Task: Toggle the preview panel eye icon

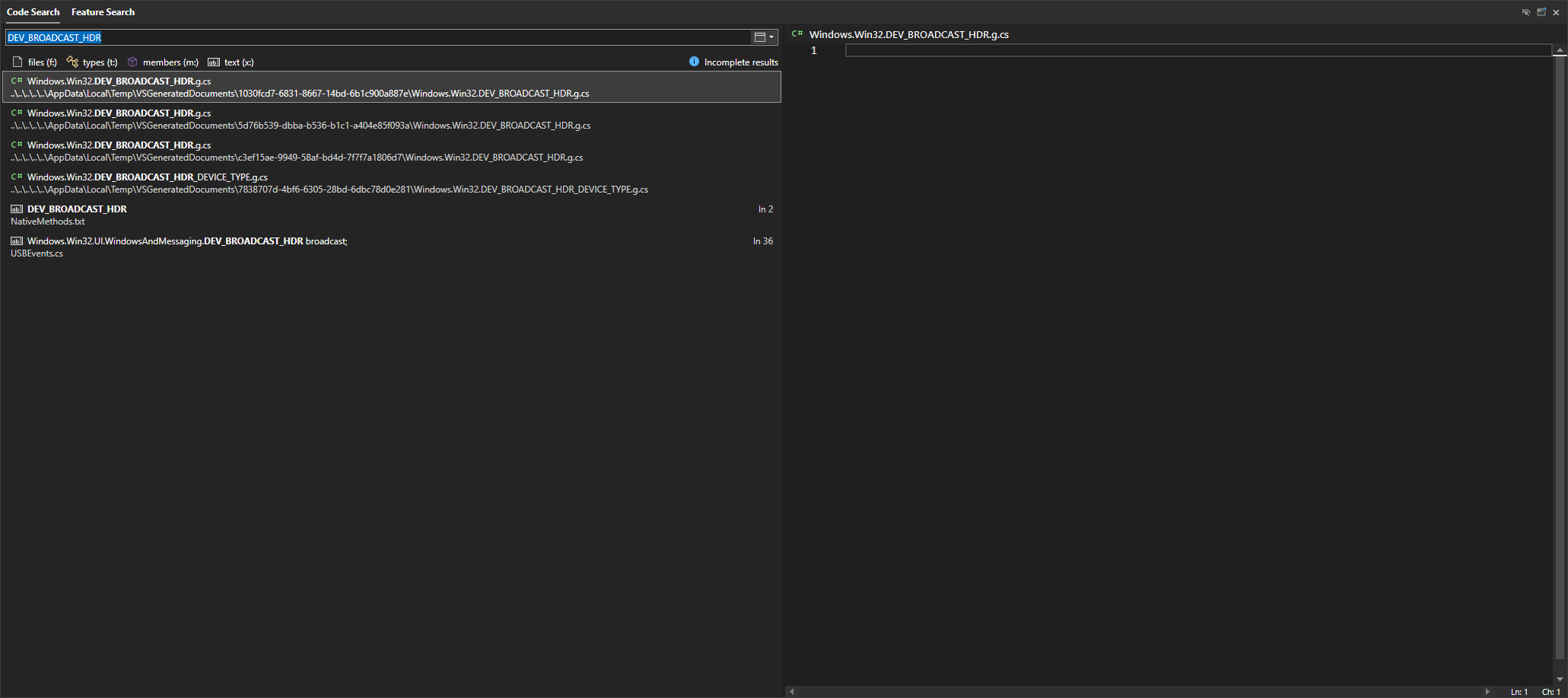Action: pos(1525,12)
